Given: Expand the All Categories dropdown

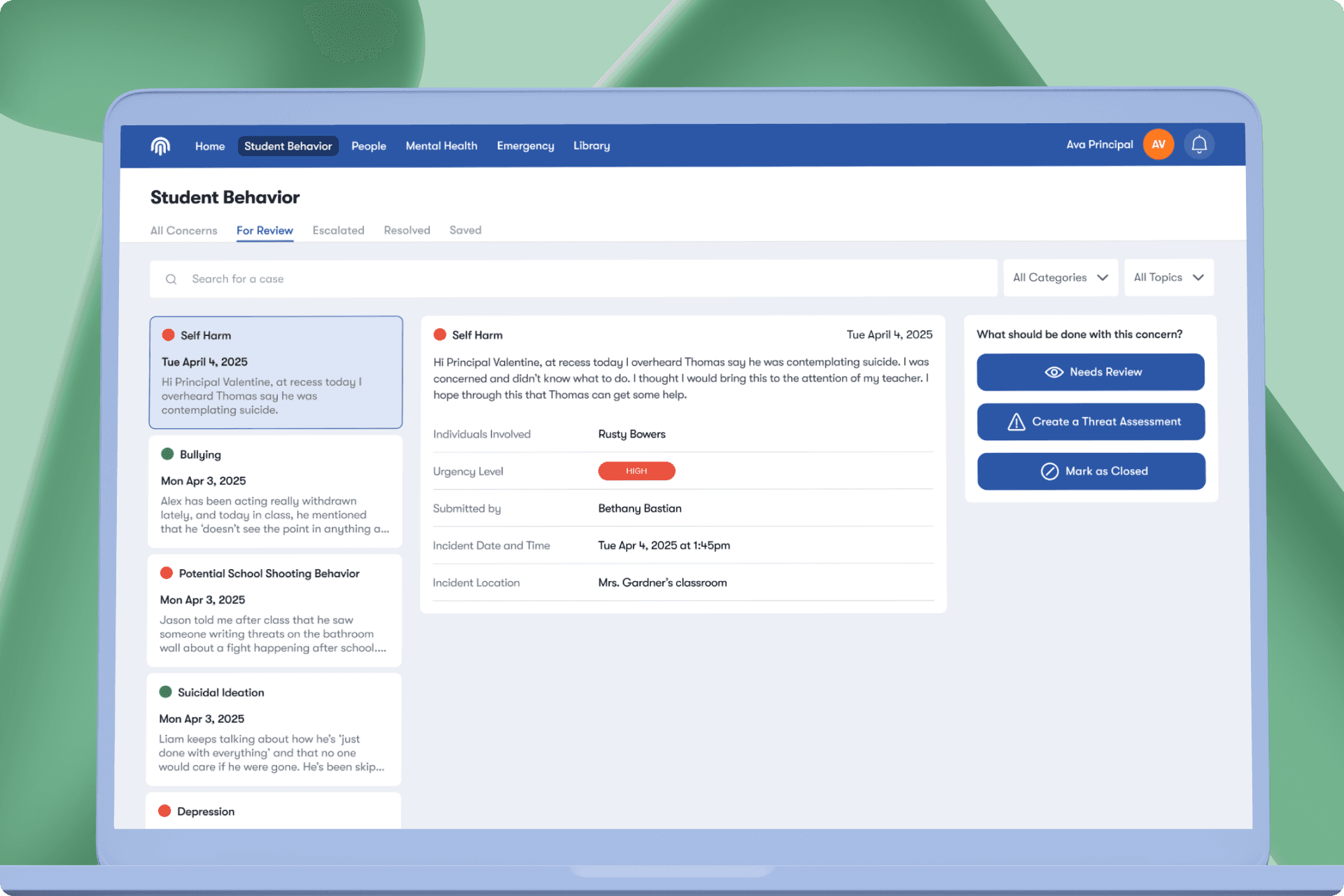Looking at the screenshot, I should 1060,278.
